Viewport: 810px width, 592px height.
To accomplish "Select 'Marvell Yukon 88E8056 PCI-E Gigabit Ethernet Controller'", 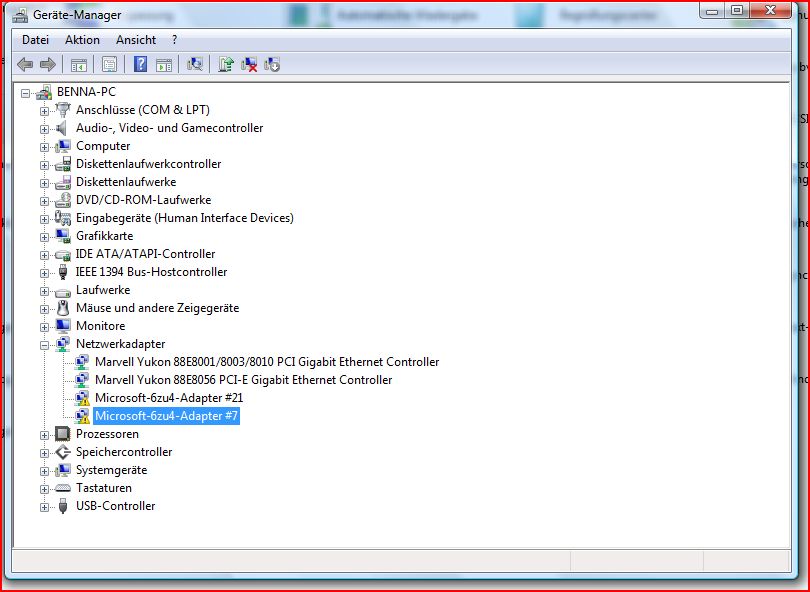I will pyautogui.click(x=244, y=380).
